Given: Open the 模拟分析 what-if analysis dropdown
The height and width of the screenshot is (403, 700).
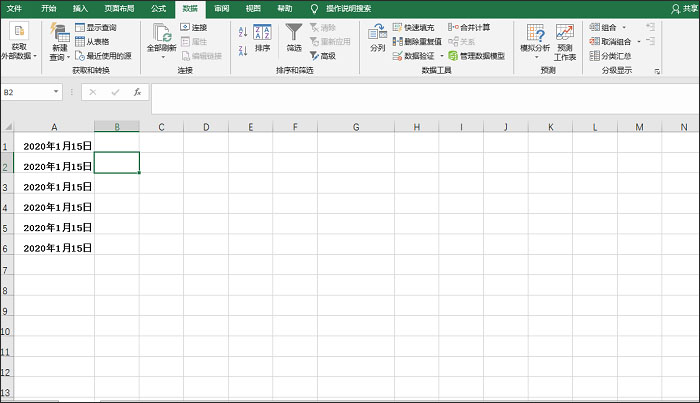Looking at the screenshot, I should point(535,58).
